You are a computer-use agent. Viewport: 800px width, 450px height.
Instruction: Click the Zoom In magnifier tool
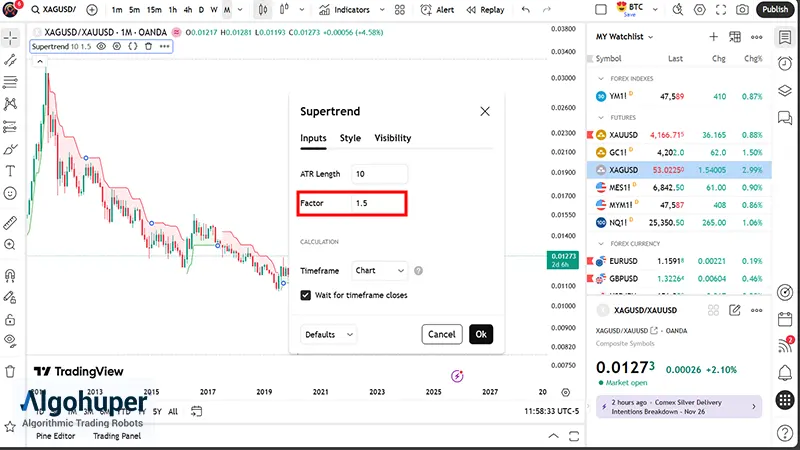coord(11,245)
